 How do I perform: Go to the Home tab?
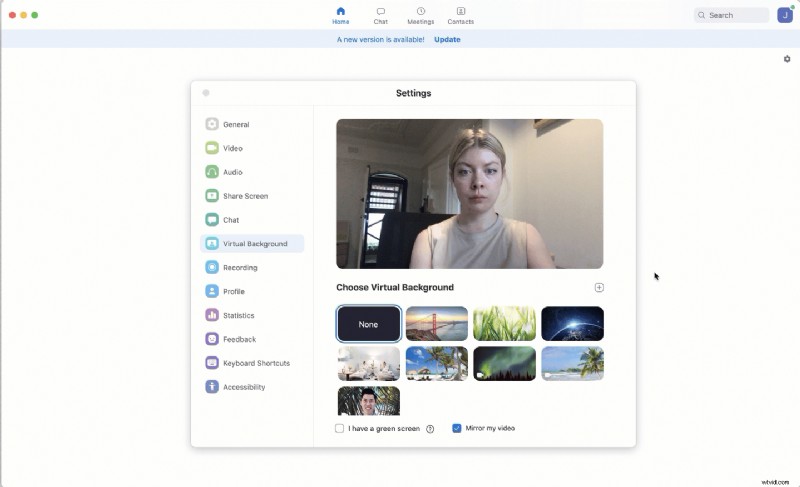341,15
